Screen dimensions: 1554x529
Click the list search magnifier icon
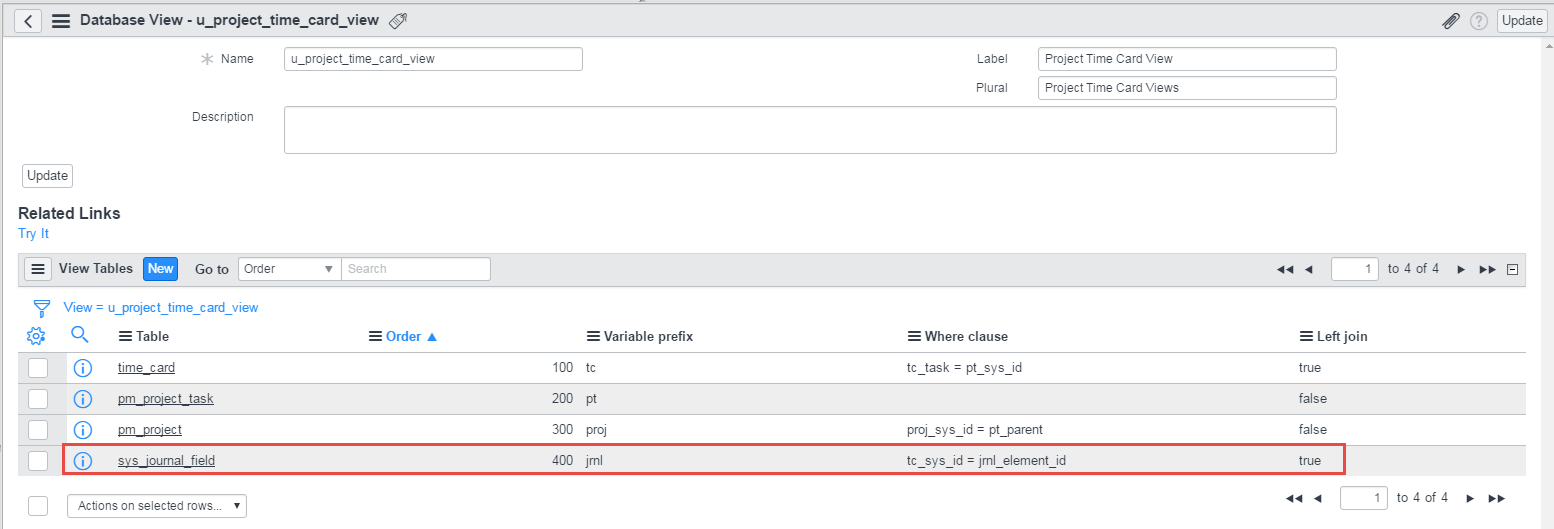81,335
